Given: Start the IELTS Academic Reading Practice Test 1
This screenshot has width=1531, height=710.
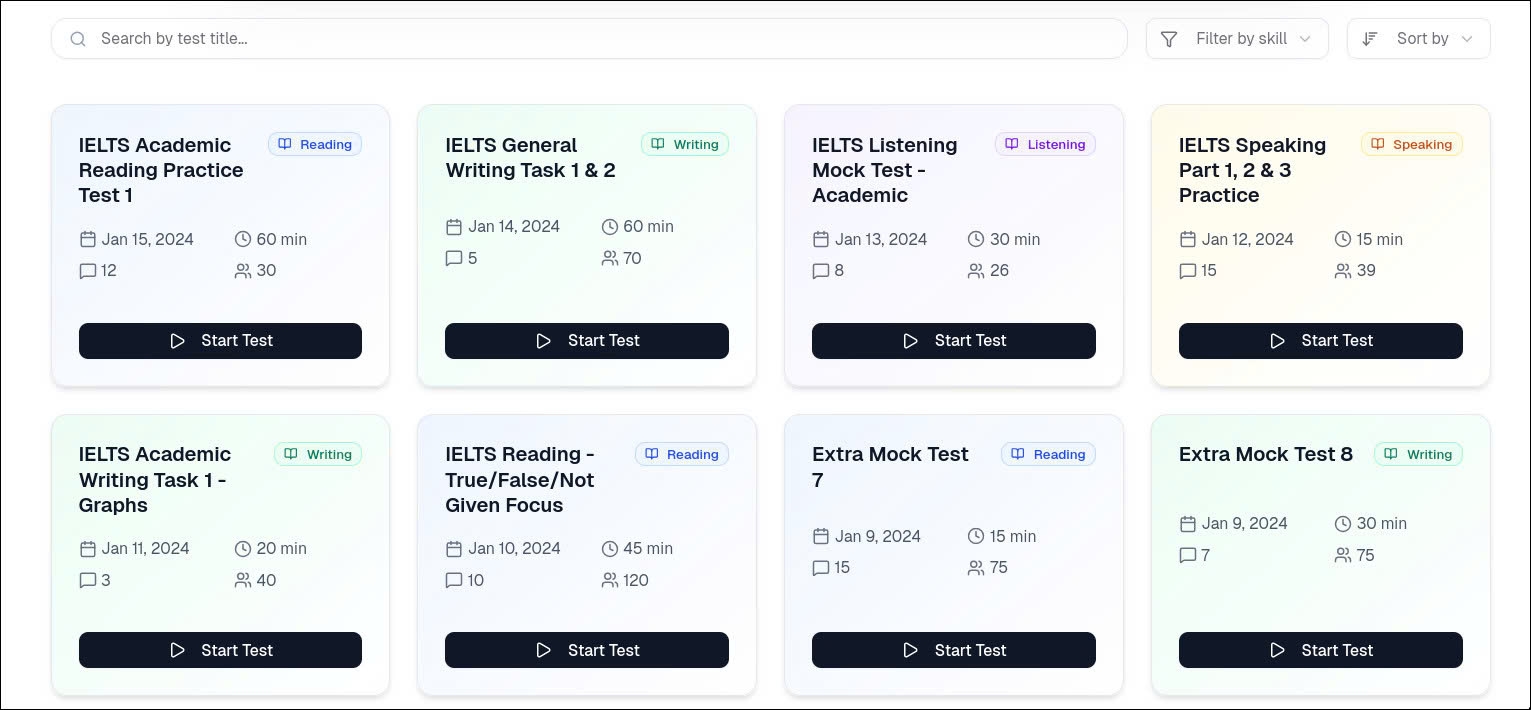Looking at the screenshot, I should (220, 341).
